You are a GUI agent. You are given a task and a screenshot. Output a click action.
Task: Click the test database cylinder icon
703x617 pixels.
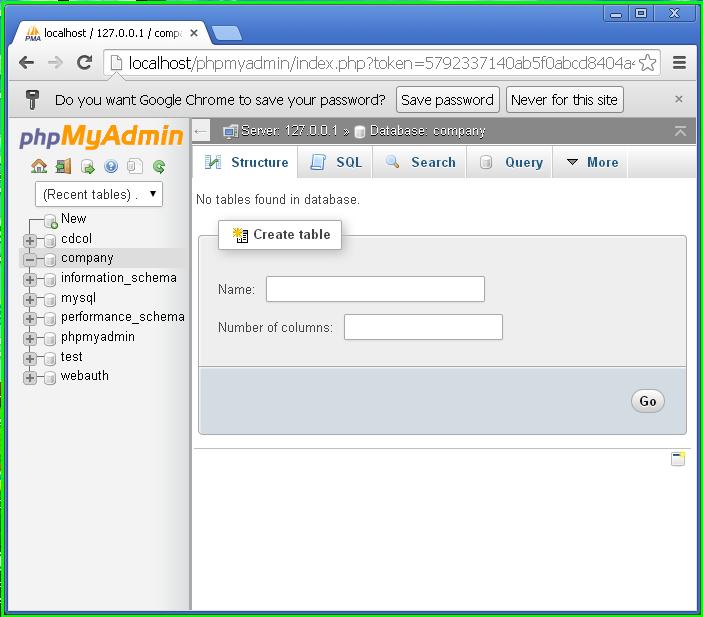point(50,358)
